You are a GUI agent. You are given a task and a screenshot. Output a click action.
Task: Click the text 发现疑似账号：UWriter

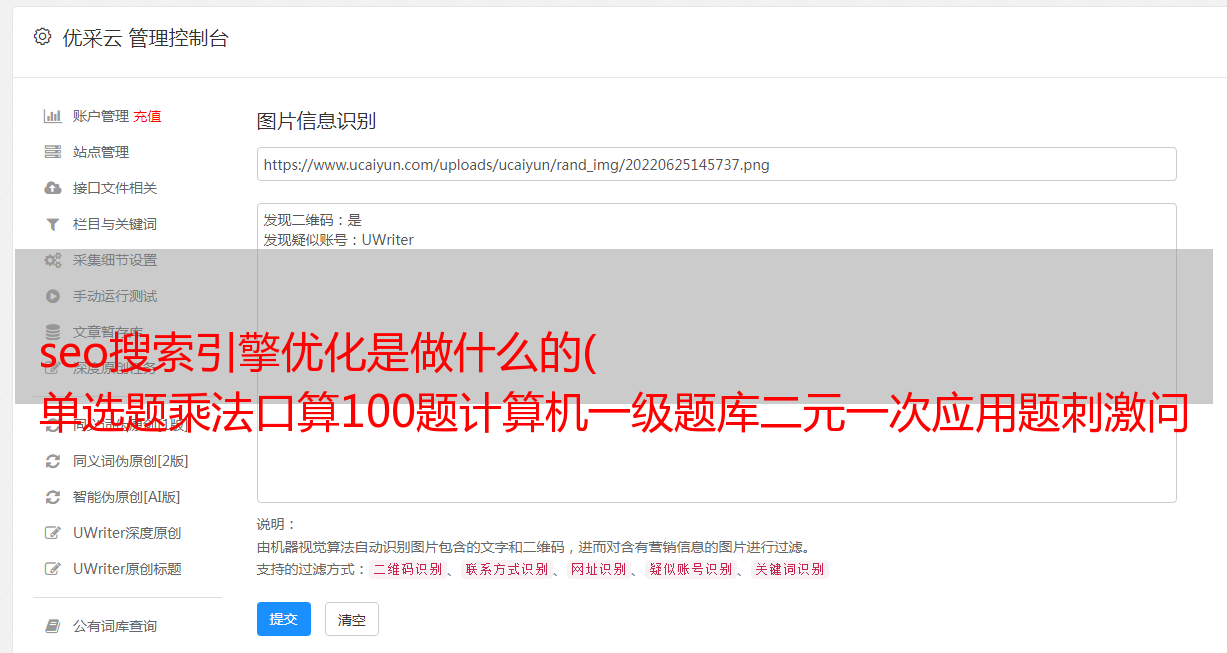point(339,240)
